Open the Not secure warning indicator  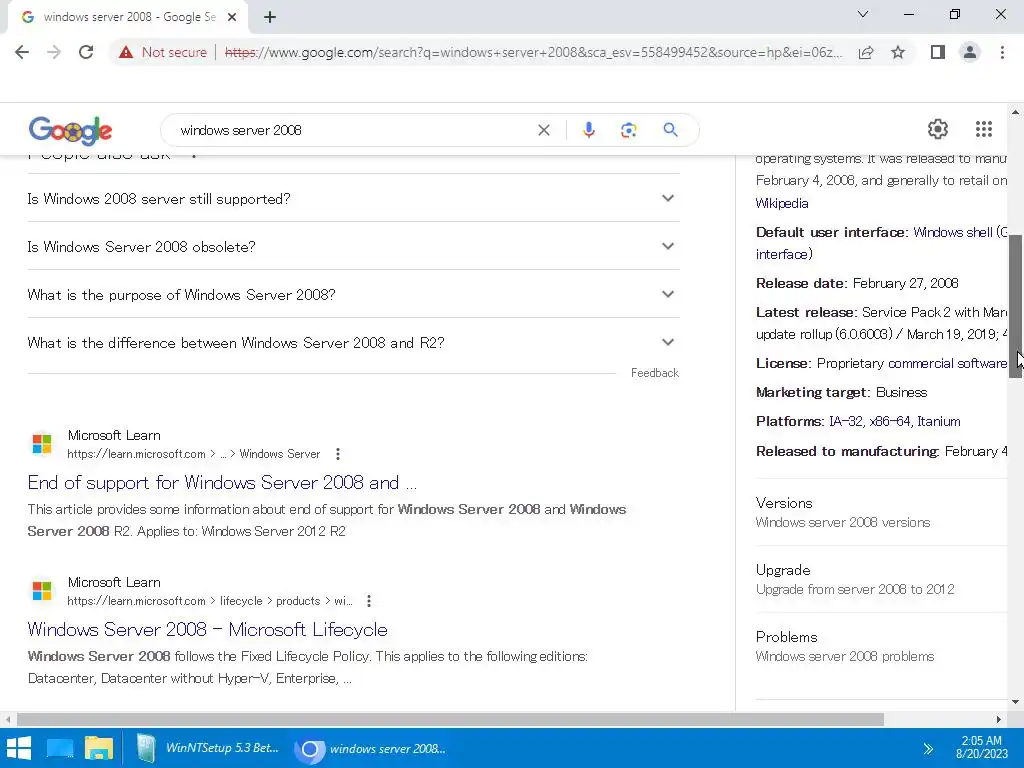click(162, 52)
